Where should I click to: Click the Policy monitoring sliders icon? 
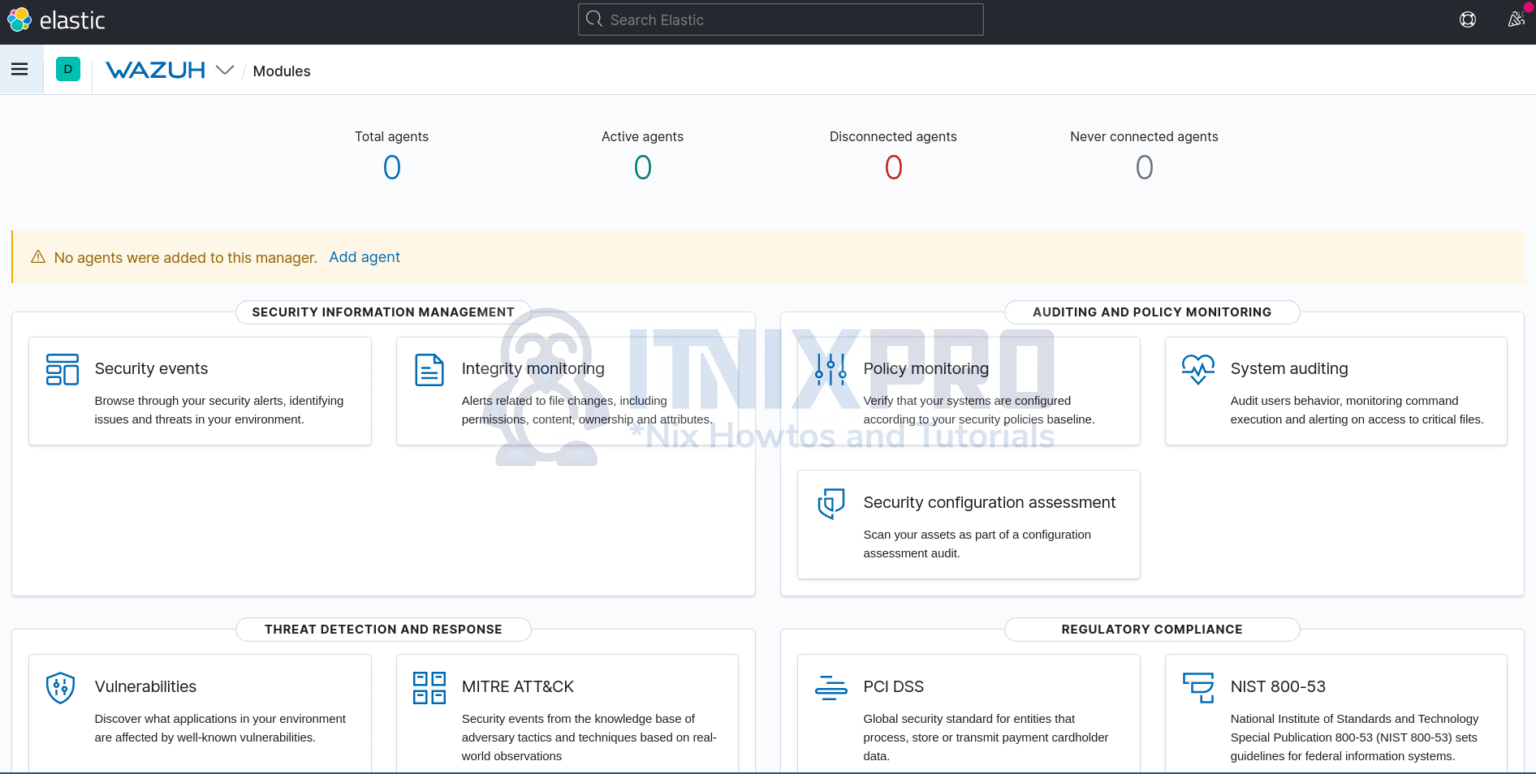point(830,369)
